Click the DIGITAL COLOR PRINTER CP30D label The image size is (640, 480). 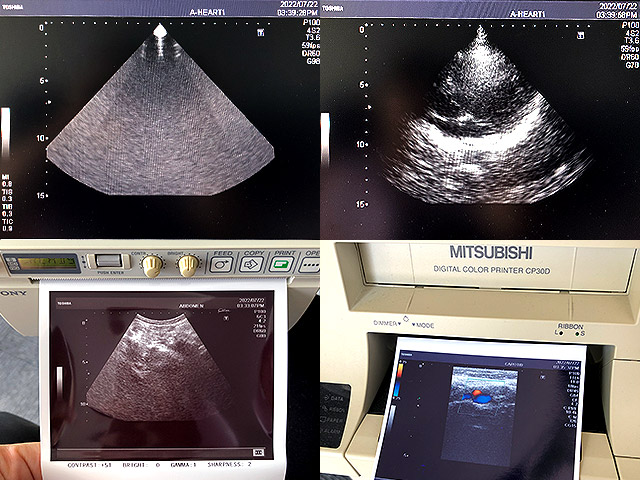[491, 269]
